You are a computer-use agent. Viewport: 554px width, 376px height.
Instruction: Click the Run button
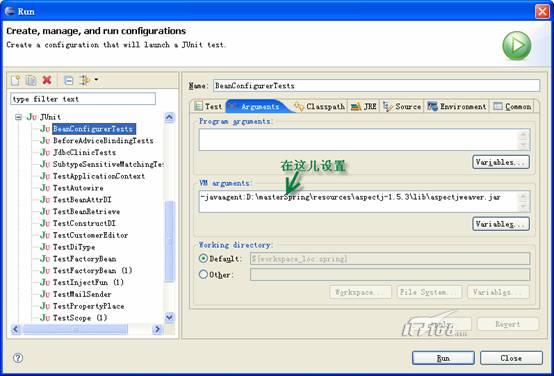tap(443, 358)
